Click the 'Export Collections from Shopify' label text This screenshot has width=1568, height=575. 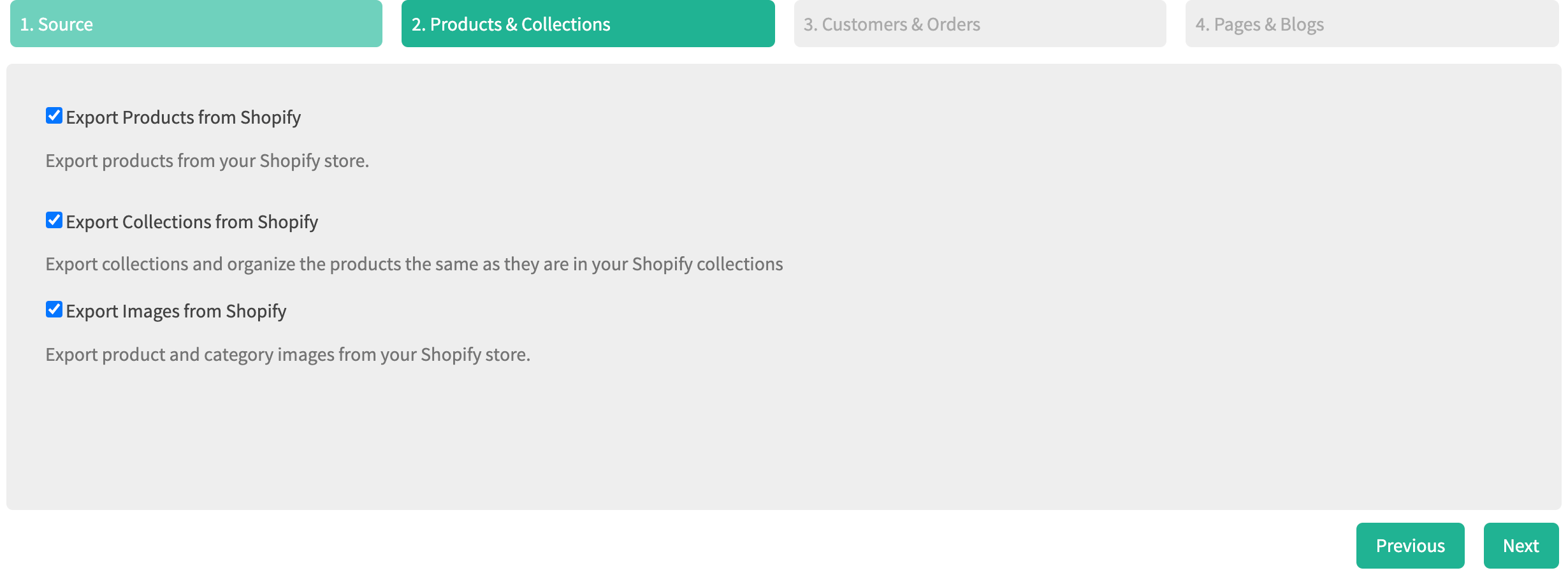click(192, 222)
